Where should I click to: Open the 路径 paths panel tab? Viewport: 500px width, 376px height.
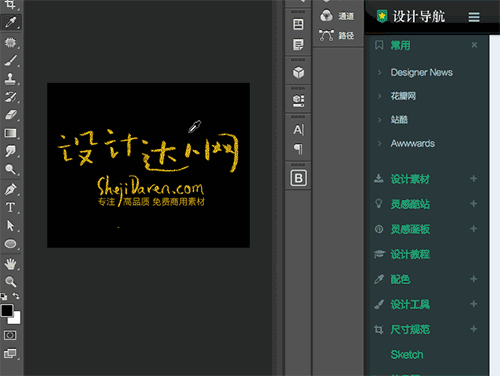point(337,35)
